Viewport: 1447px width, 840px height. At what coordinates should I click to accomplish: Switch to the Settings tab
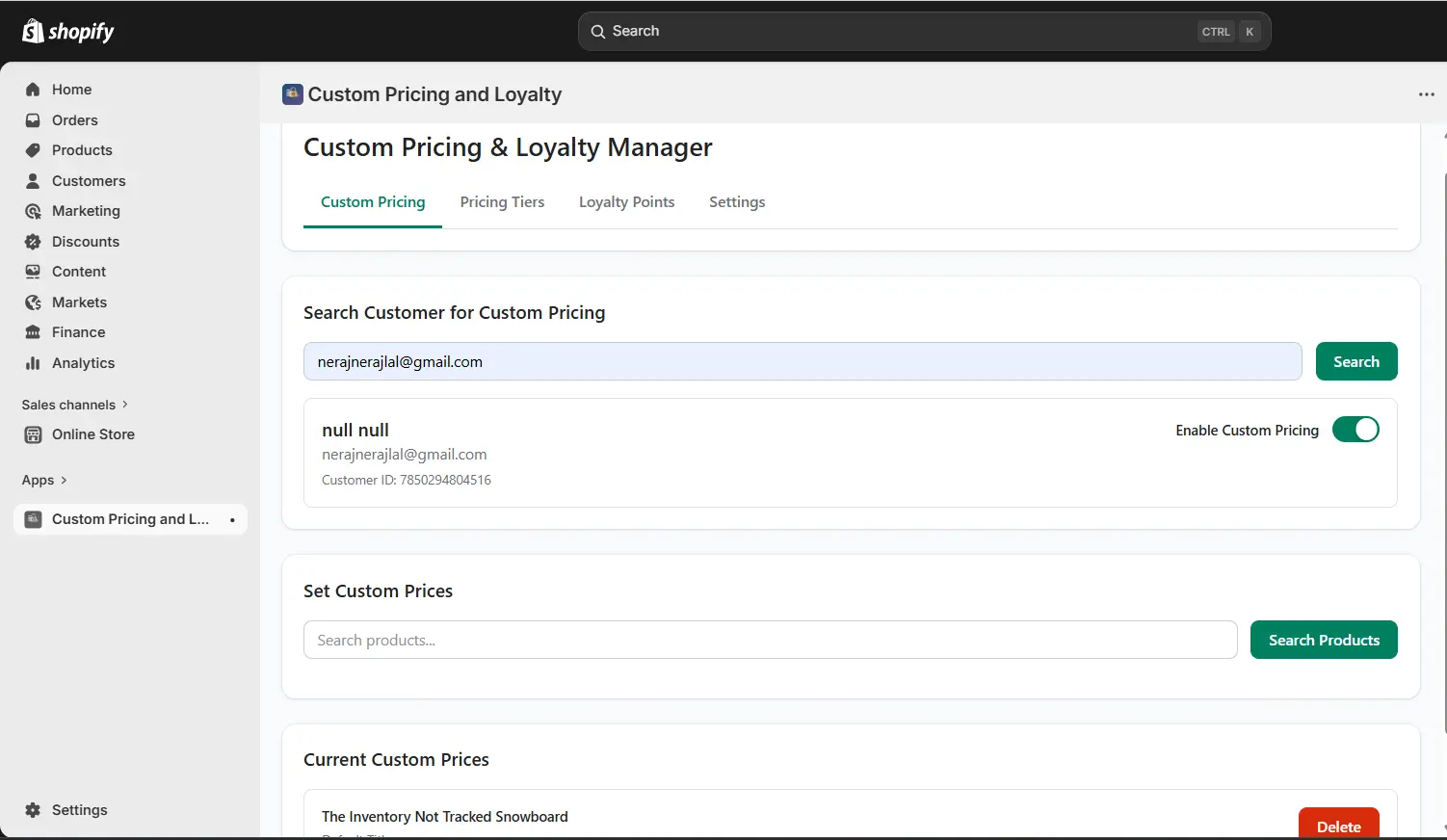pos(736,201)
